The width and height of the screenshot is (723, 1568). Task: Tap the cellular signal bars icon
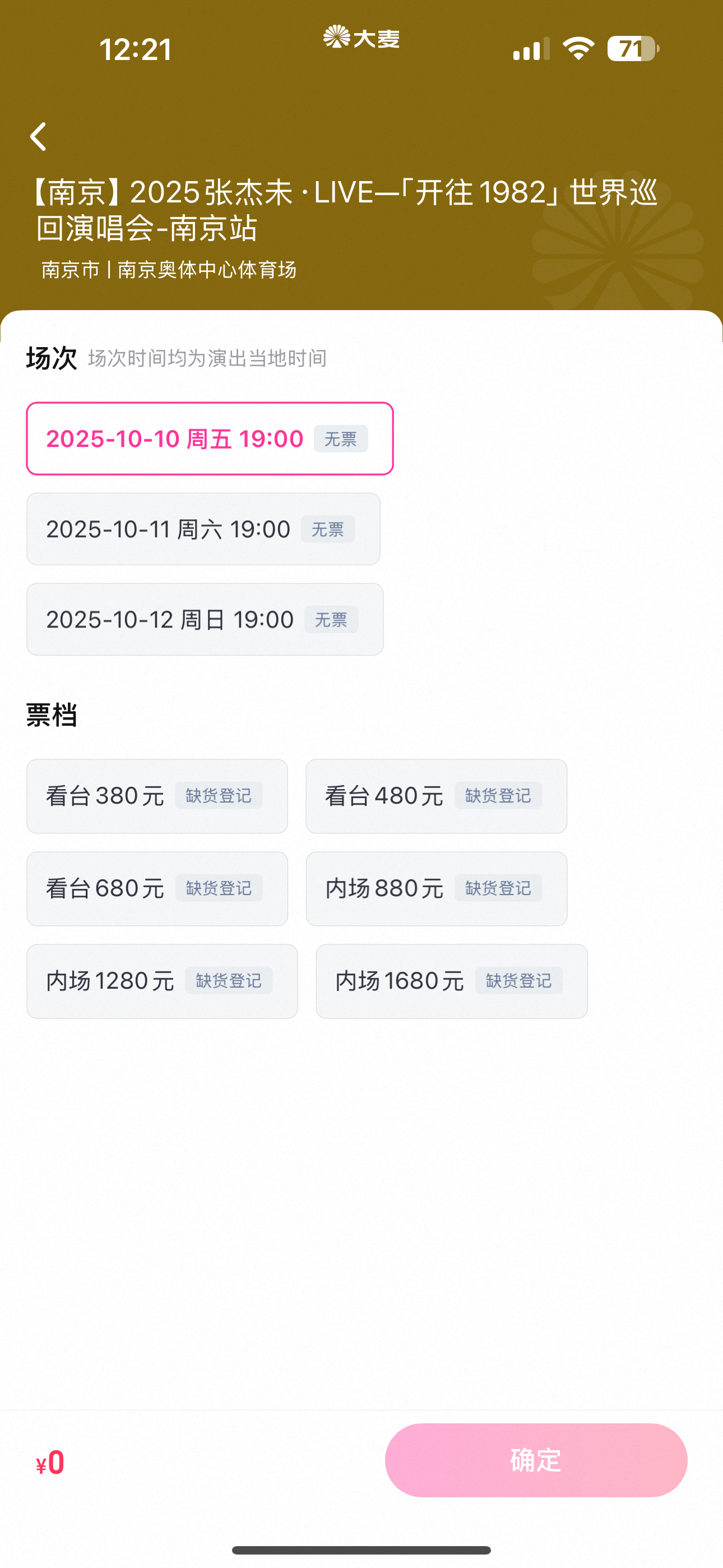tap(531, 49)
